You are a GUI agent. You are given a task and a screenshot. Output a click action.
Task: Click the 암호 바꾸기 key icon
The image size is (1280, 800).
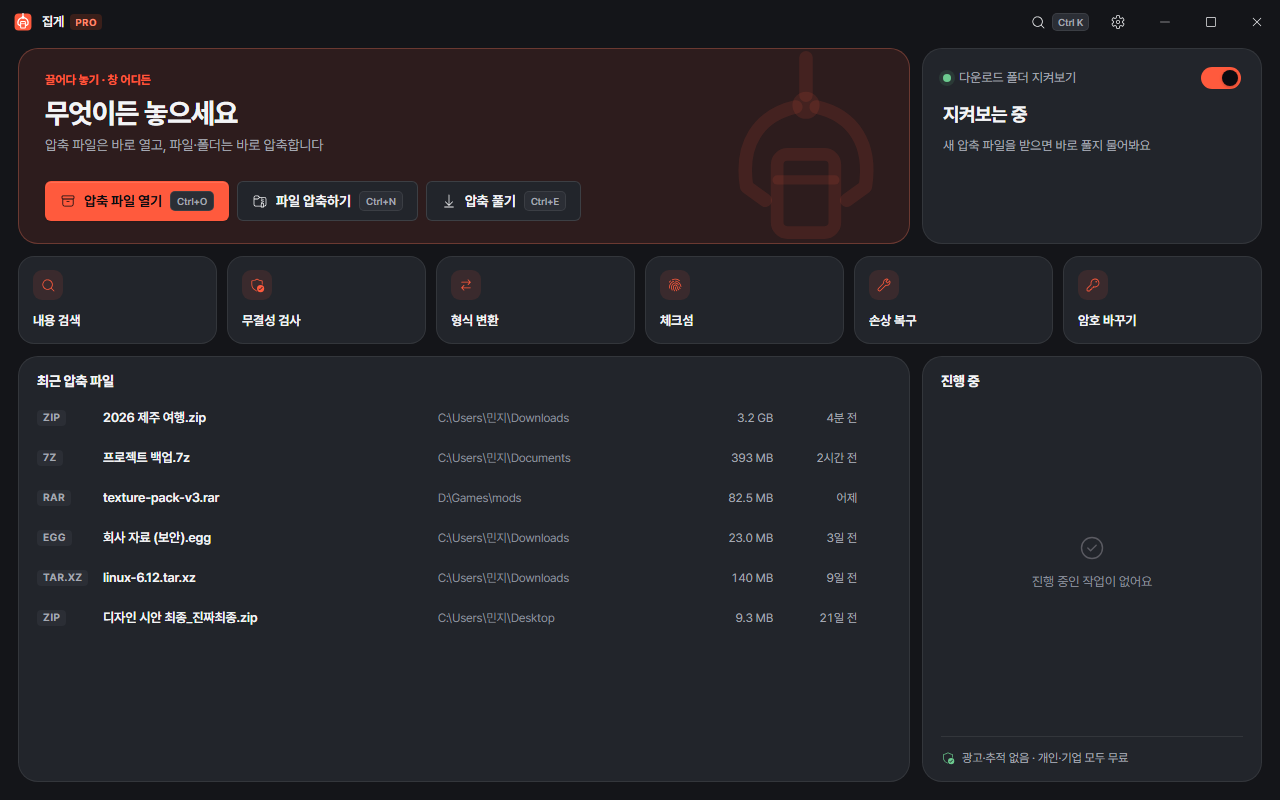(1093, 286)
